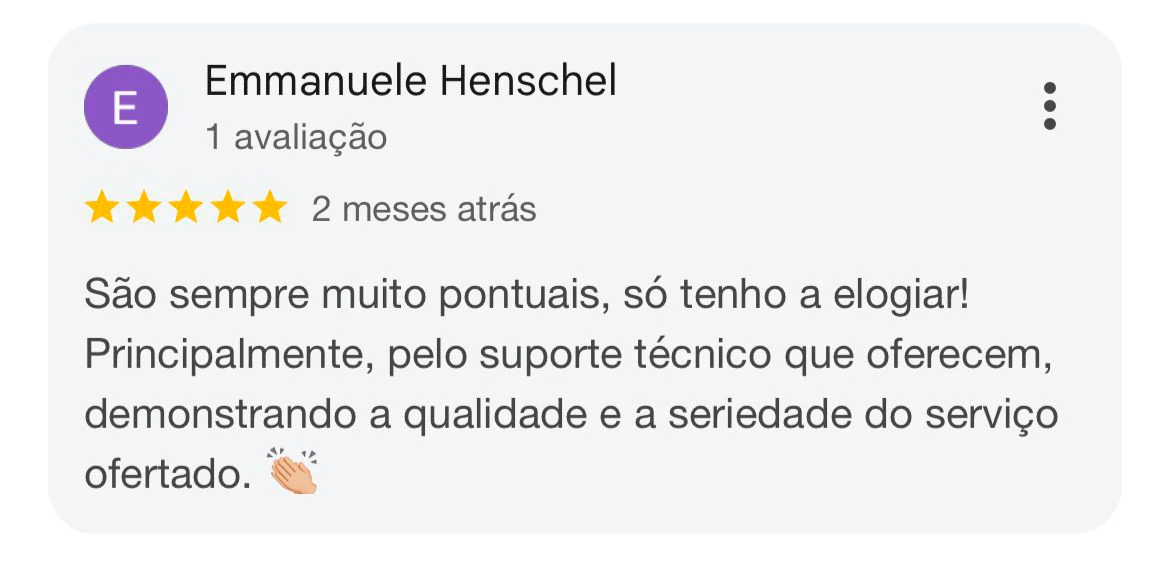This screenshot has height=573, width=1170.
Task: Open the three-dot more options menu
Action: click(x=1049, y=106)
